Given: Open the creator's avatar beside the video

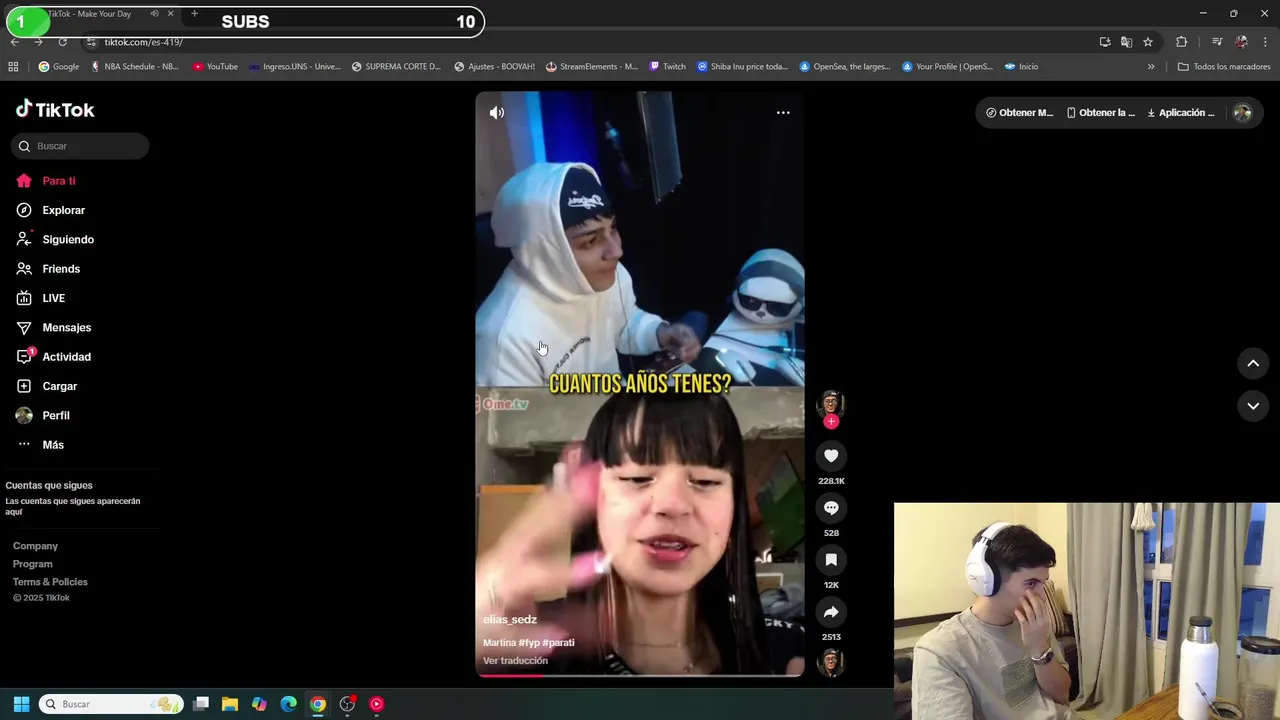Looking at the screenshot, I should click(831, 403).
